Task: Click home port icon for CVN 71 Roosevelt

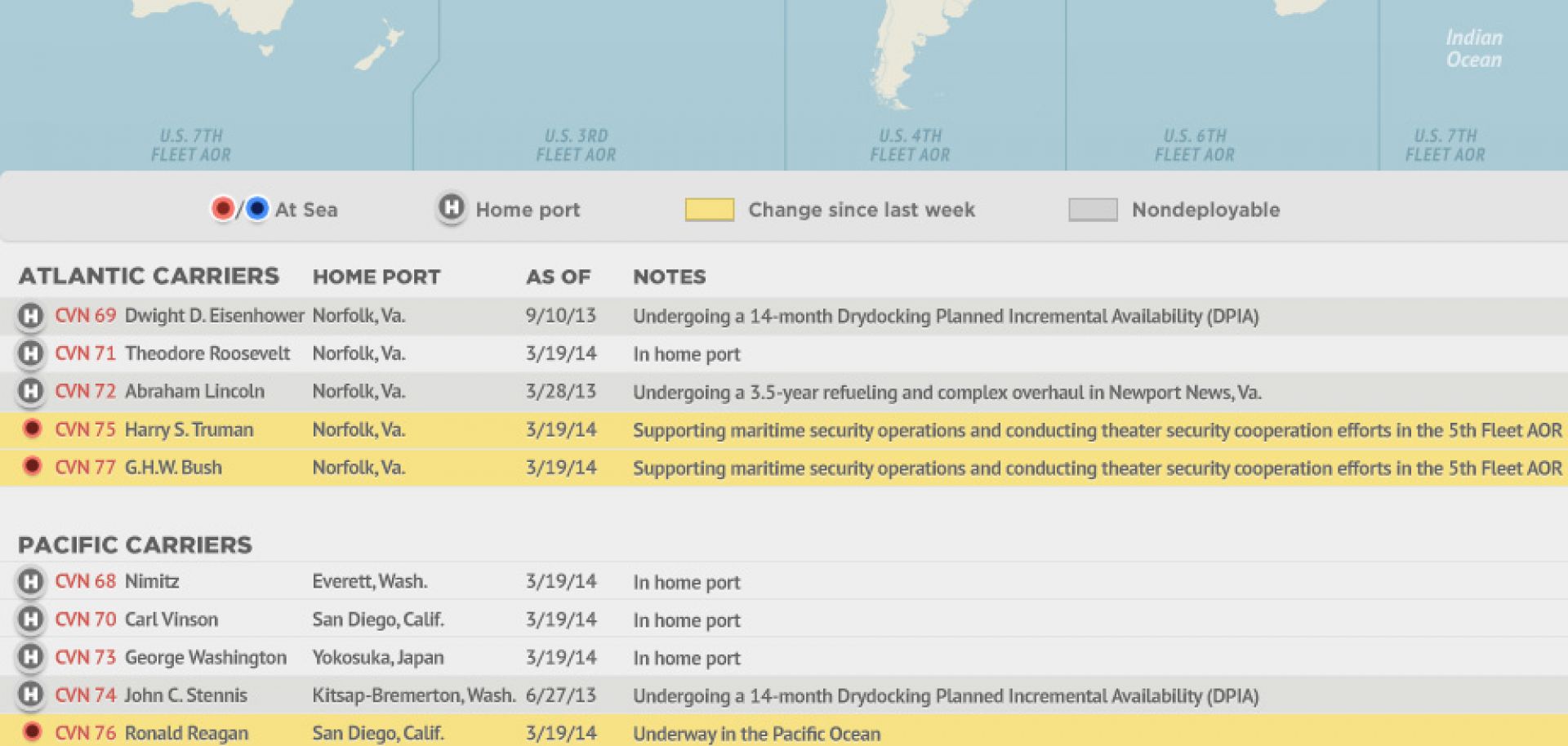Action: tap(30, 353)
